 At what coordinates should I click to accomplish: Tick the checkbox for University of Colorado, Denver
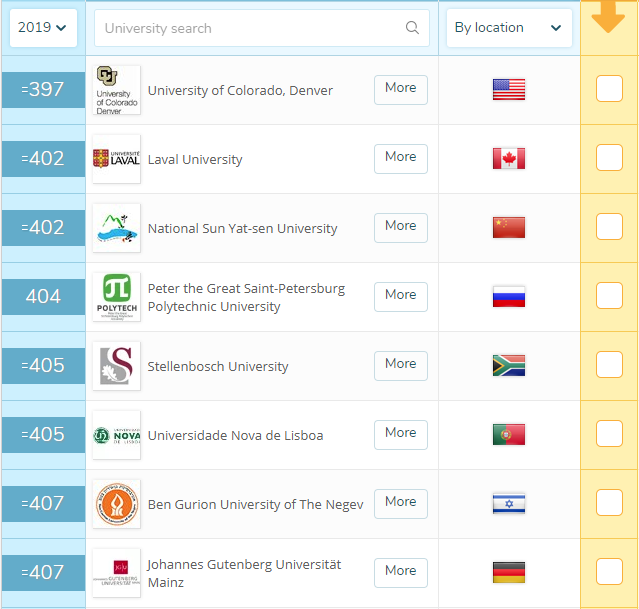(x=609, y=89)
